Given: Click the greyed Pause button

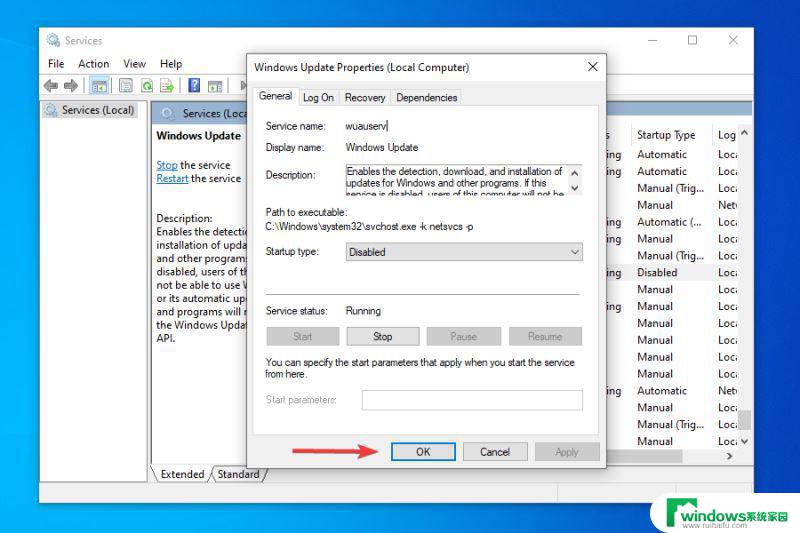Looking at the screenshot, I should pyautogui.click(x=463, y=336).
